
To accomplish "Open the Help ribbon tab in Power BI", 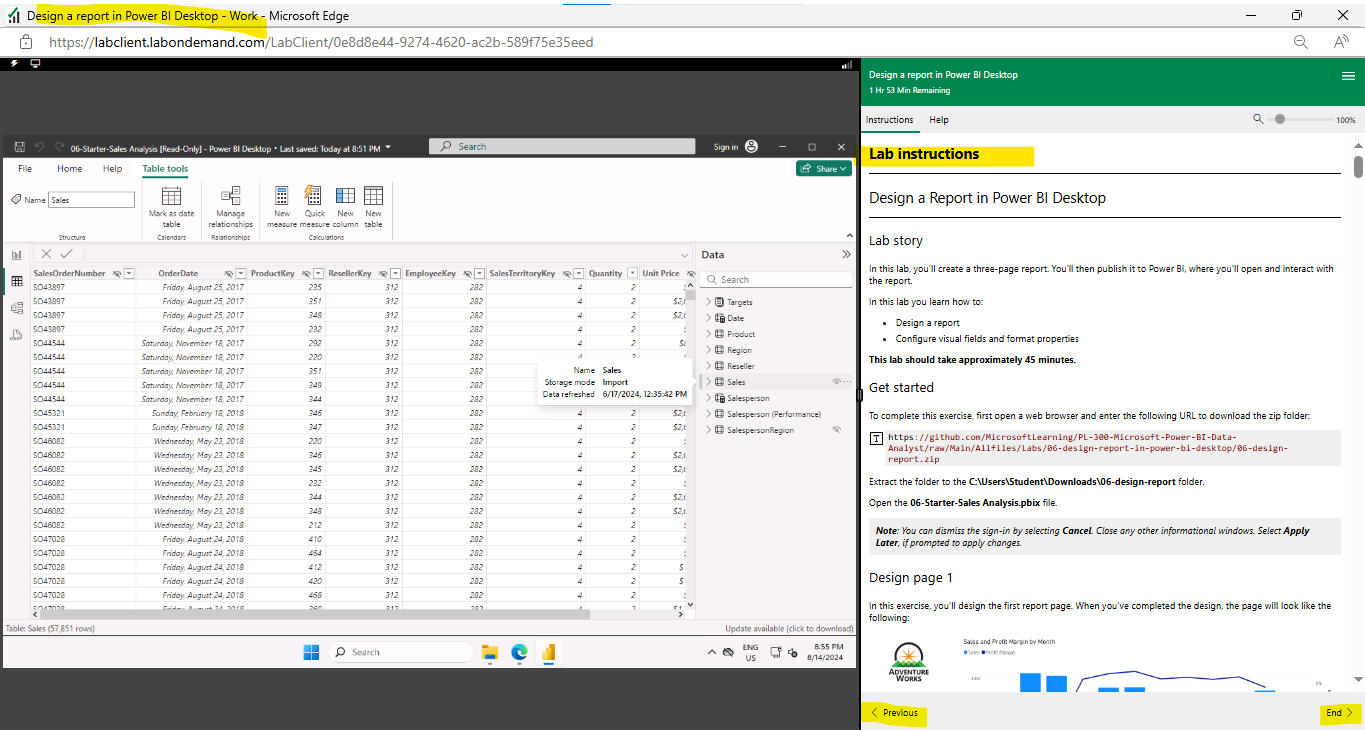I will (113, 169).
